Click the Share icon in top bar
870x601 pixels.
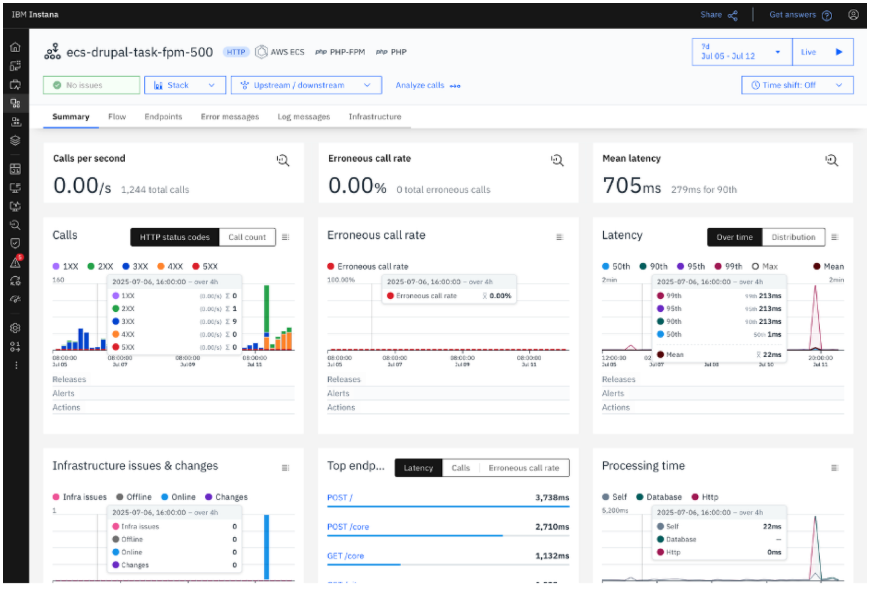(732, 15)
